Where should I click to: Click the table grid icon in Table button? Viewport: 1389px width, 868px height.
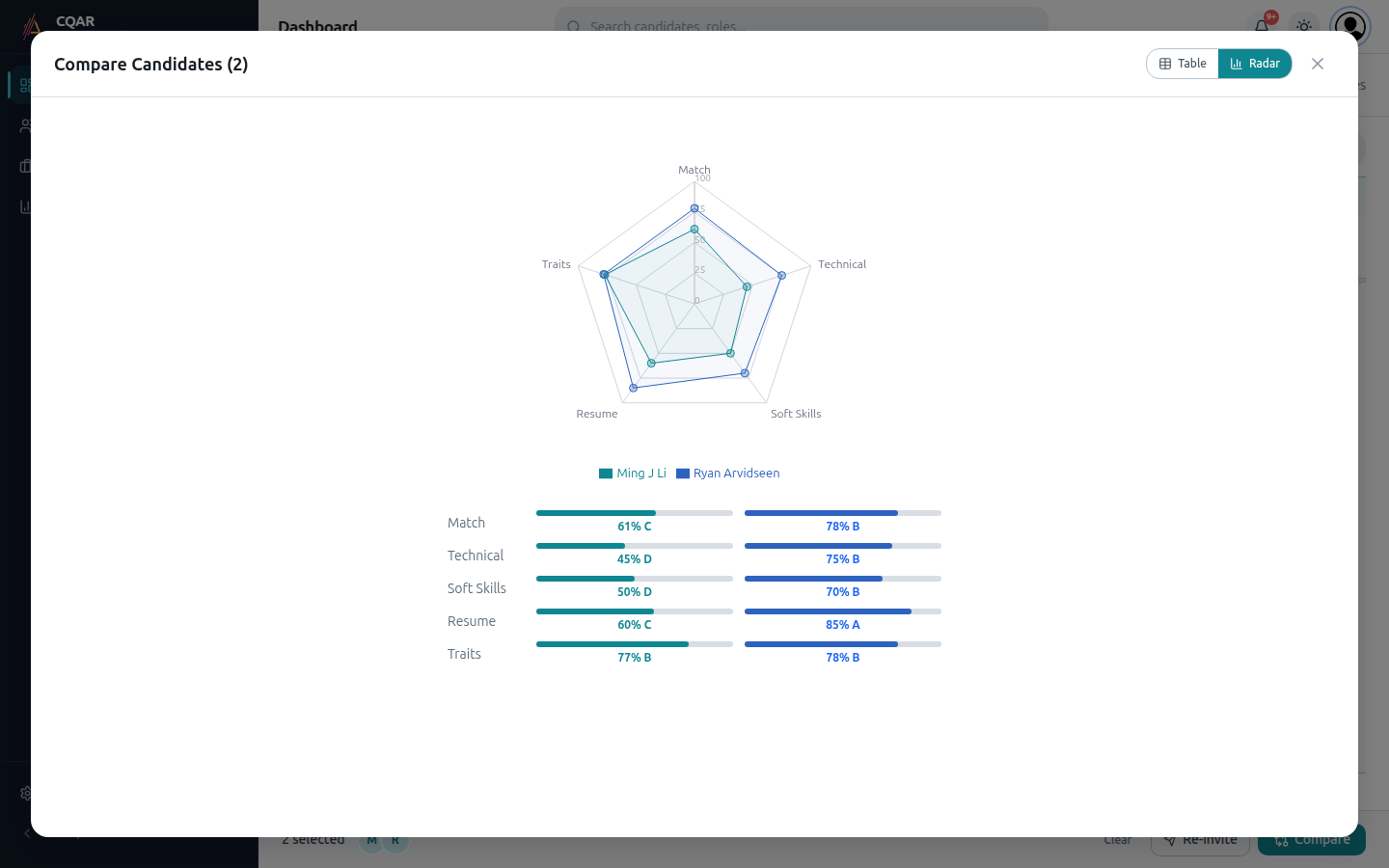coord(1165,64)
